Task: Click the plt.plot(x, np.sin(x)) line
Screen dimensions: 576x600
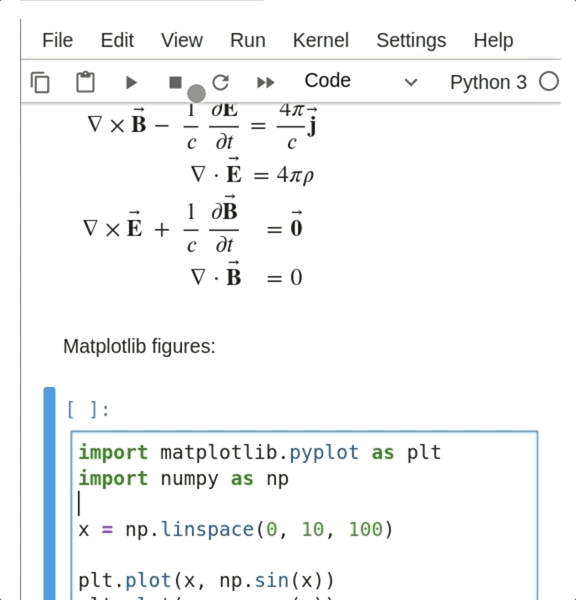Action: click(x=206, y=580)
